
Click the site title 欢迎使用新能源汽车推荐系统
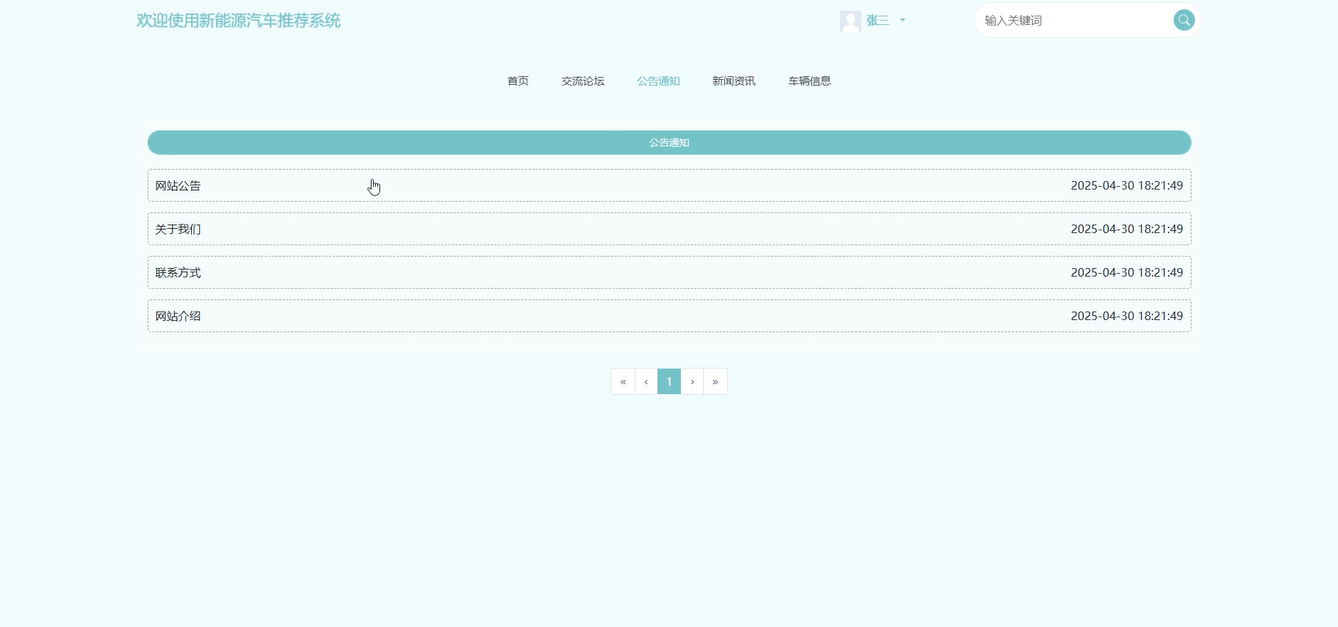coord(238,20)
